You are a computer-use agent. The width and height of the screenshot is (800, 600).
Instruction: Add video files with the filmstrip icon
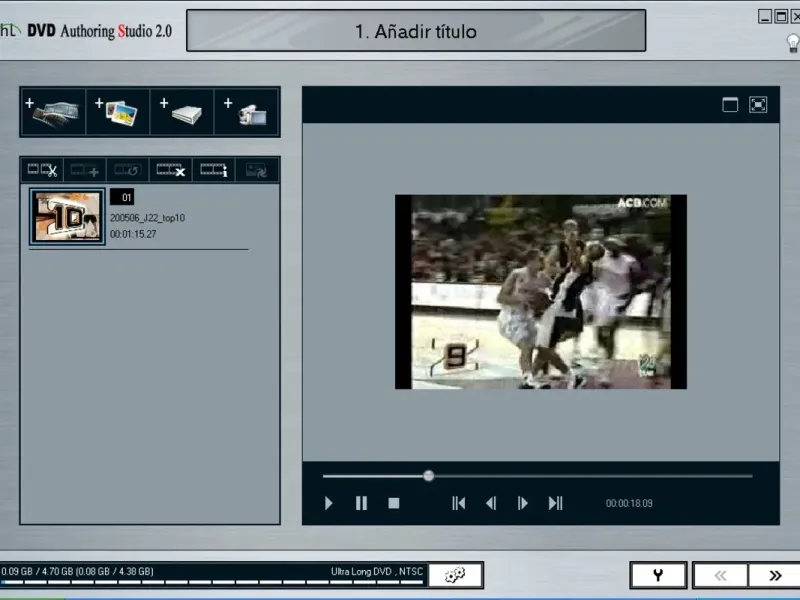coord(54,112)
